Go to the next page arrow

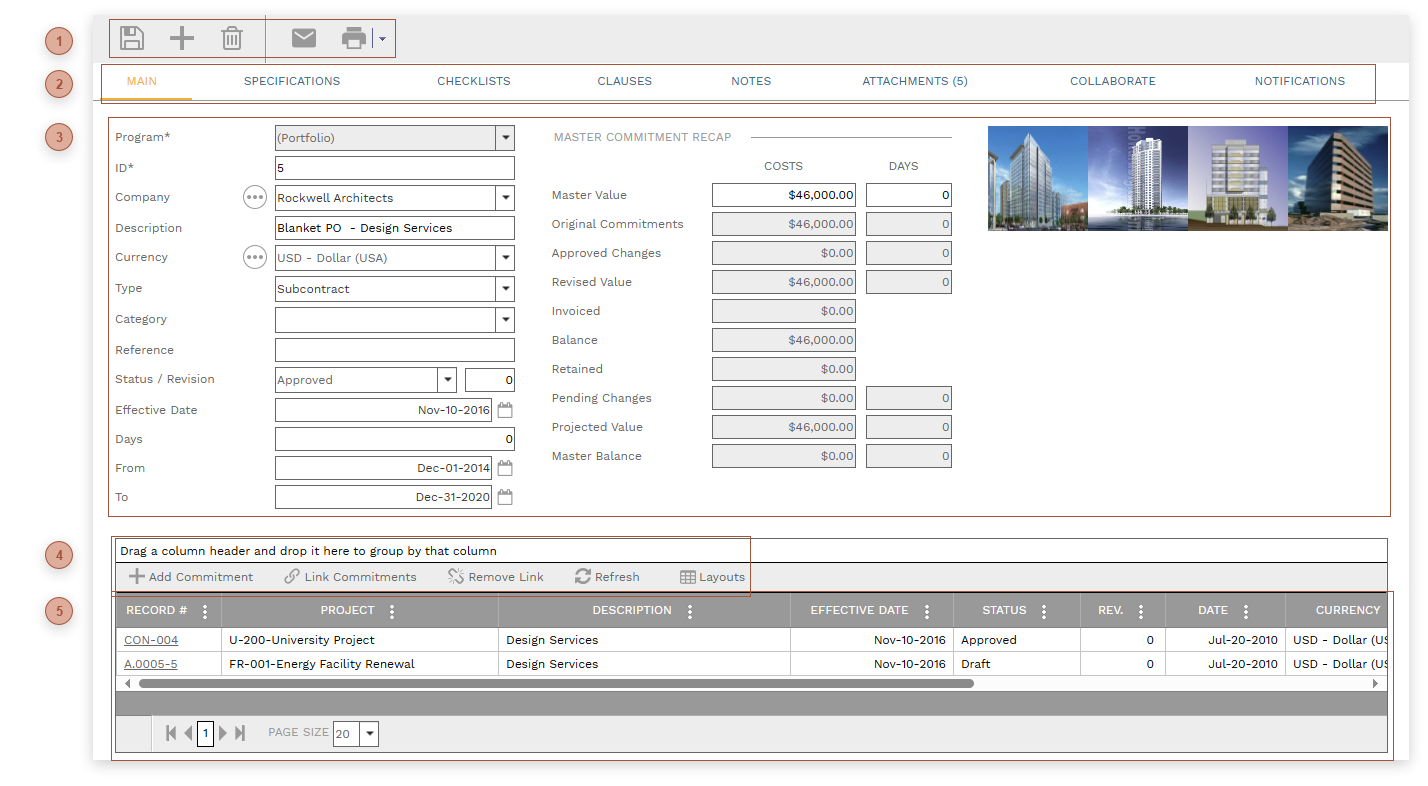(223, 733)
